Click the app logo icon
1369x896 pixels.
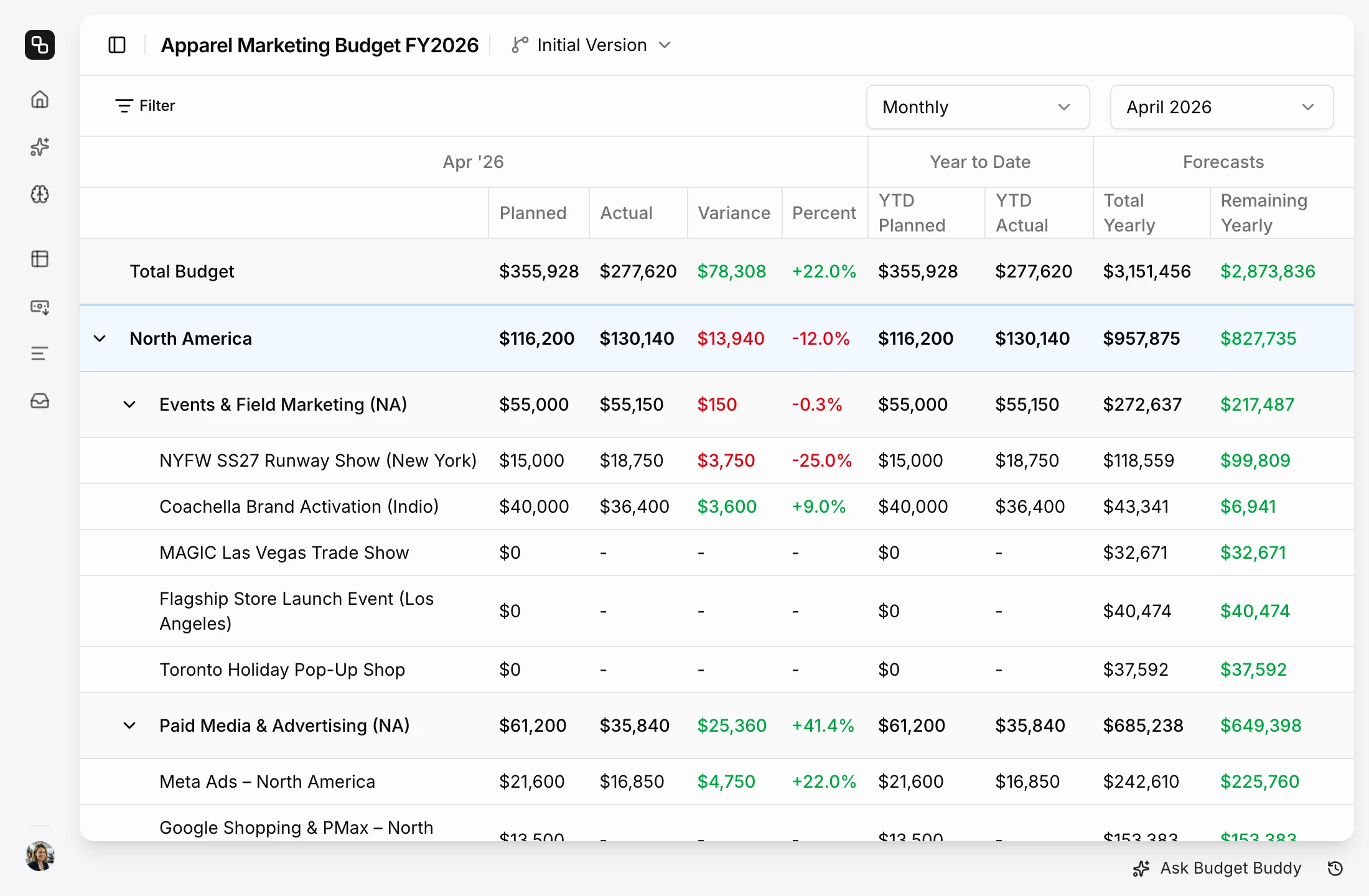pos(40,45)
